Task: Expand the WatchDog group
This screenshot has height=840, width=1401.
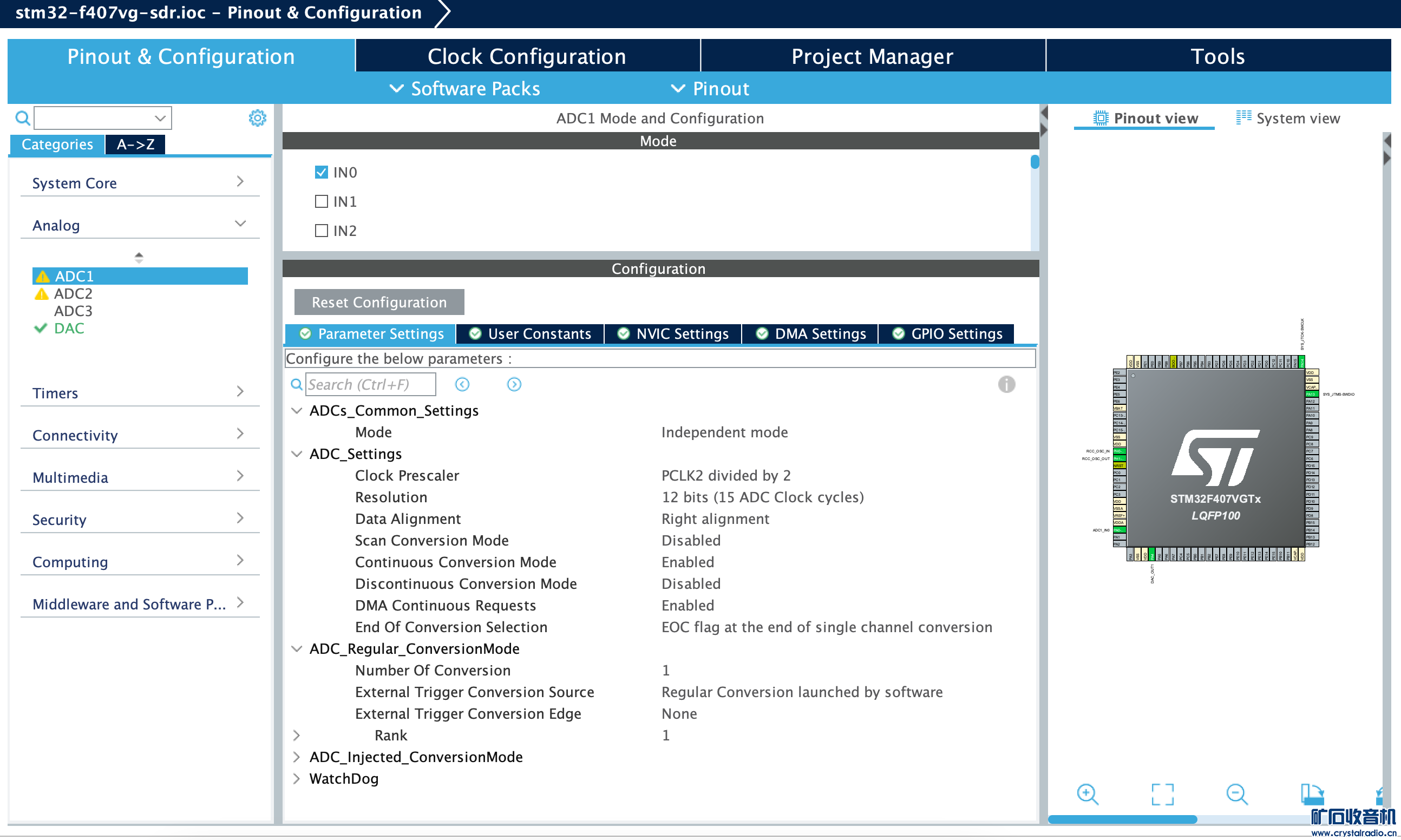Action: (x=297, y=778)
